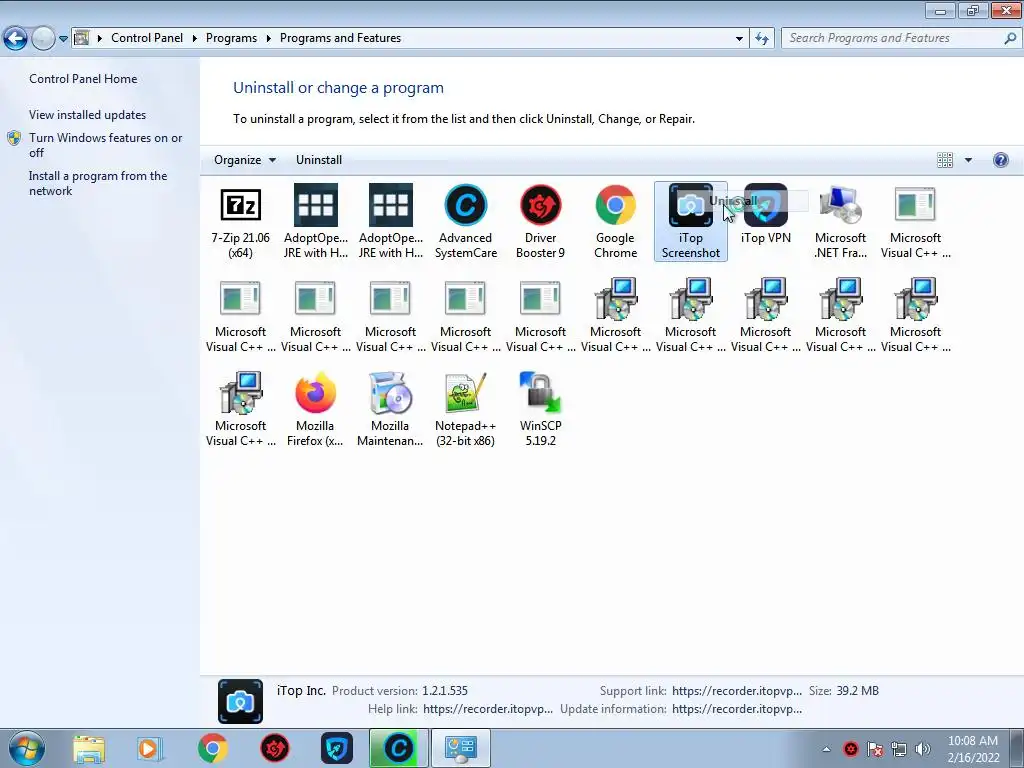The width and height of the screenshot is (1024, 768).
Task: Switch to Advanced SystemCare taskbar button
Action: click(x=399, y=748)
